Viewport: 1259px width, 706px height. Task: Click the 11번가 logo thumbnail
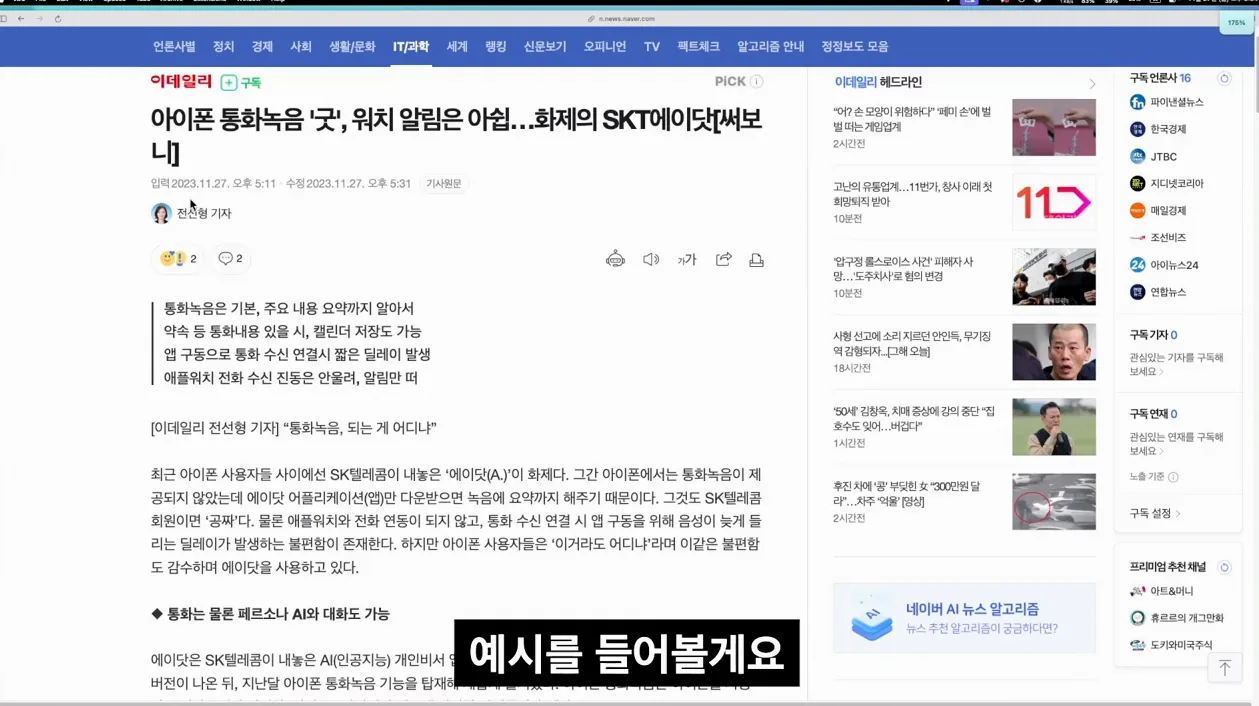click(x=1054, y=202)
